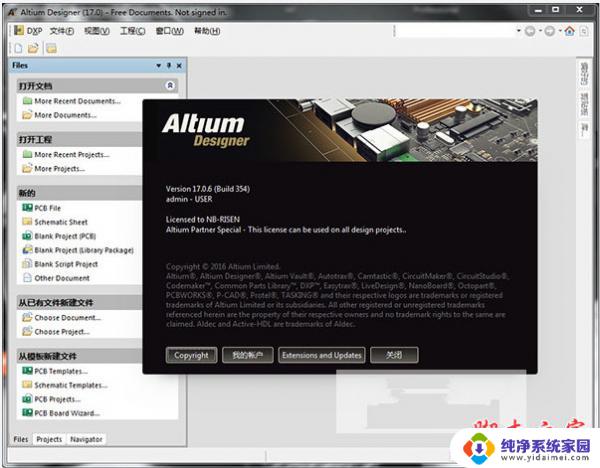Click the PCB File icon
This screenshot has height=468, width=600.
(27, 208)
